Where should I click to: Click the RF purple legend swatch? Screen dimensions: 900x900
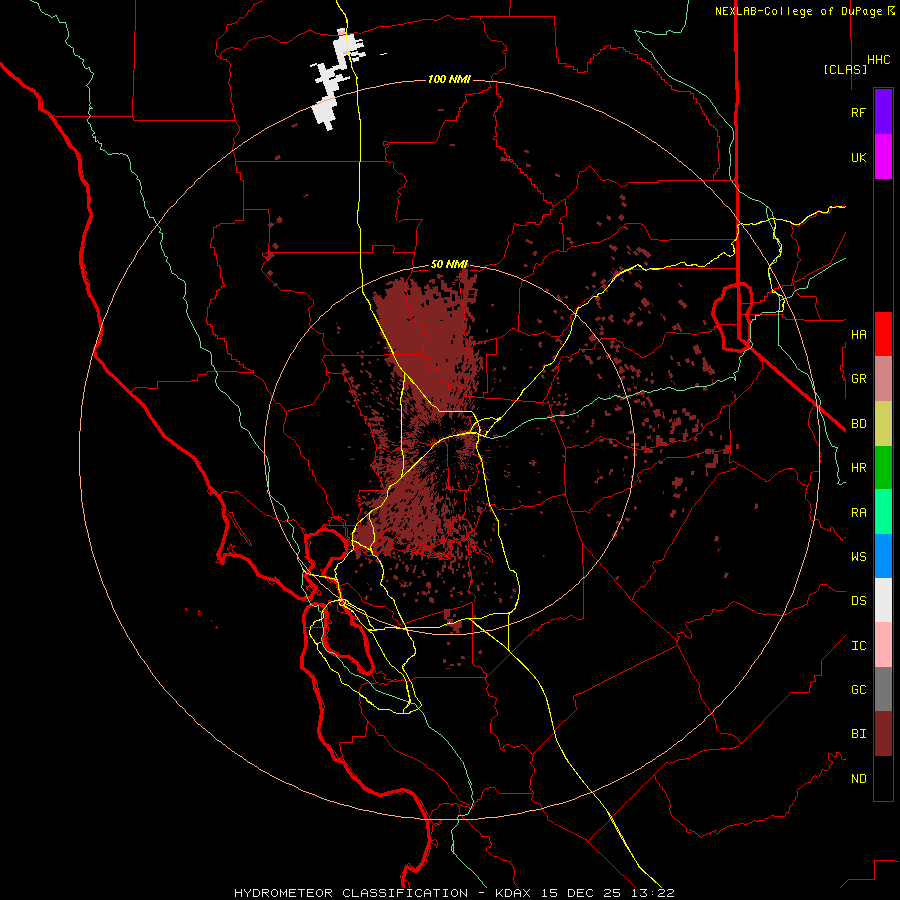click(x=883, y=112)
